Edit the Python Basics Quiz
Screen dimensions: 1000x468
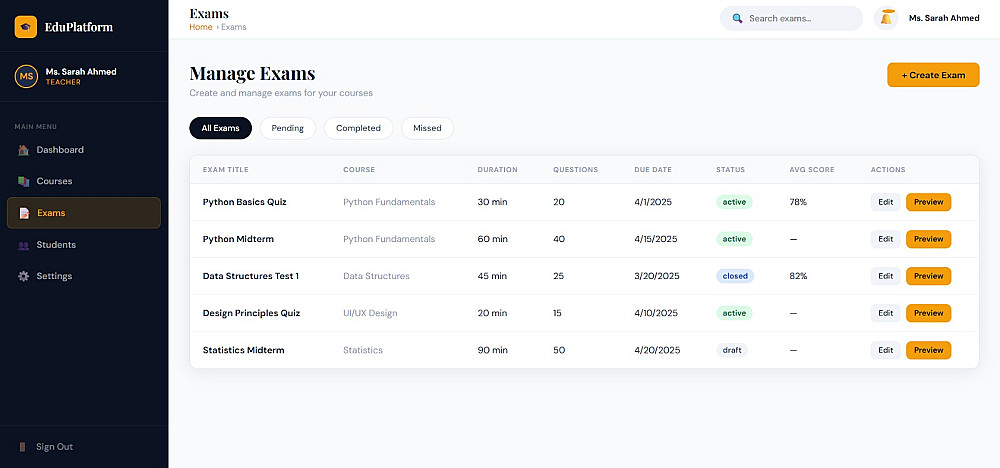point(886,202)
